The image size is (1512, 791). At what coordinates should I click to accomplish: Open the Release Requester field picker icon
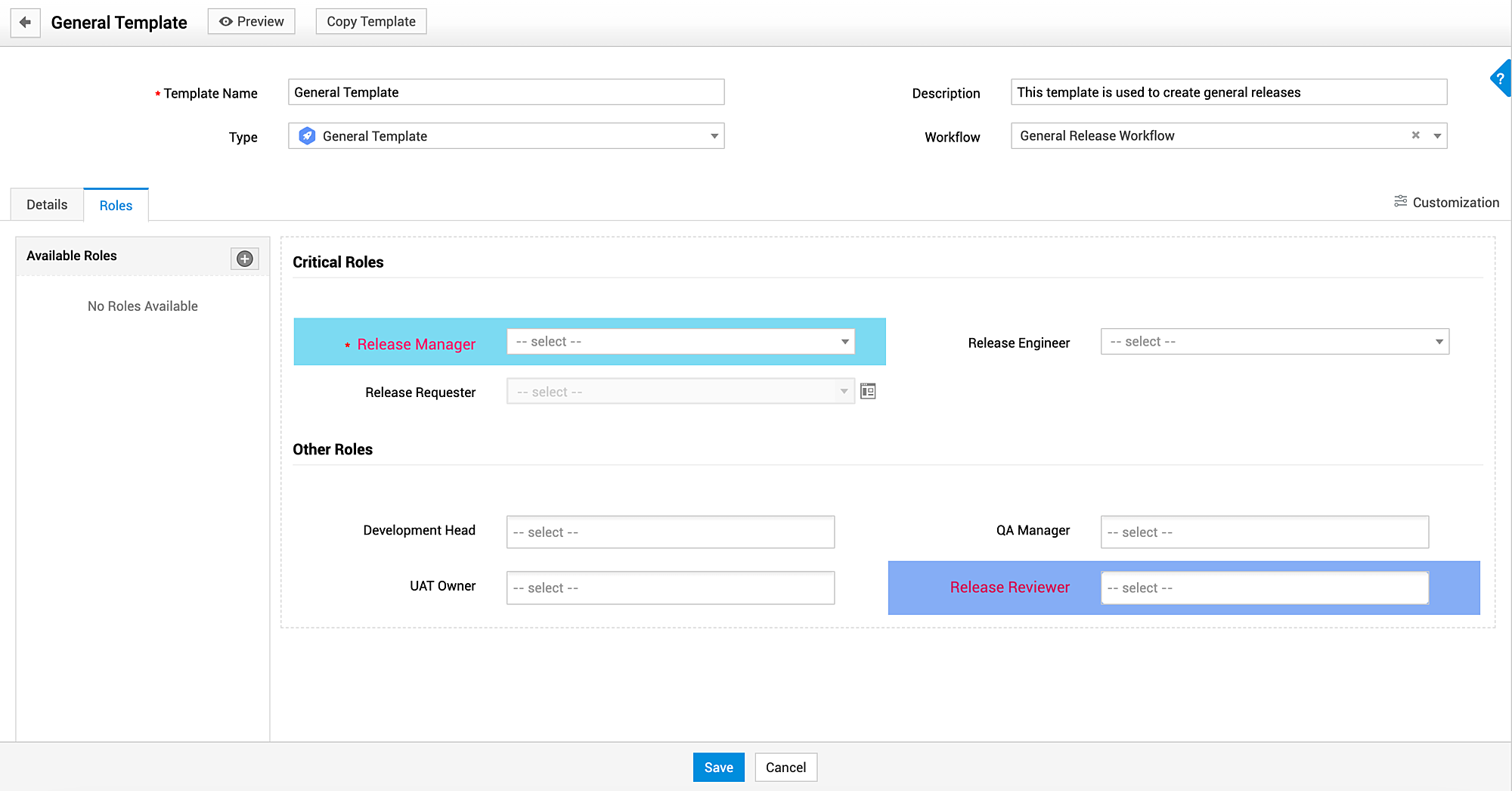[868, 391]
